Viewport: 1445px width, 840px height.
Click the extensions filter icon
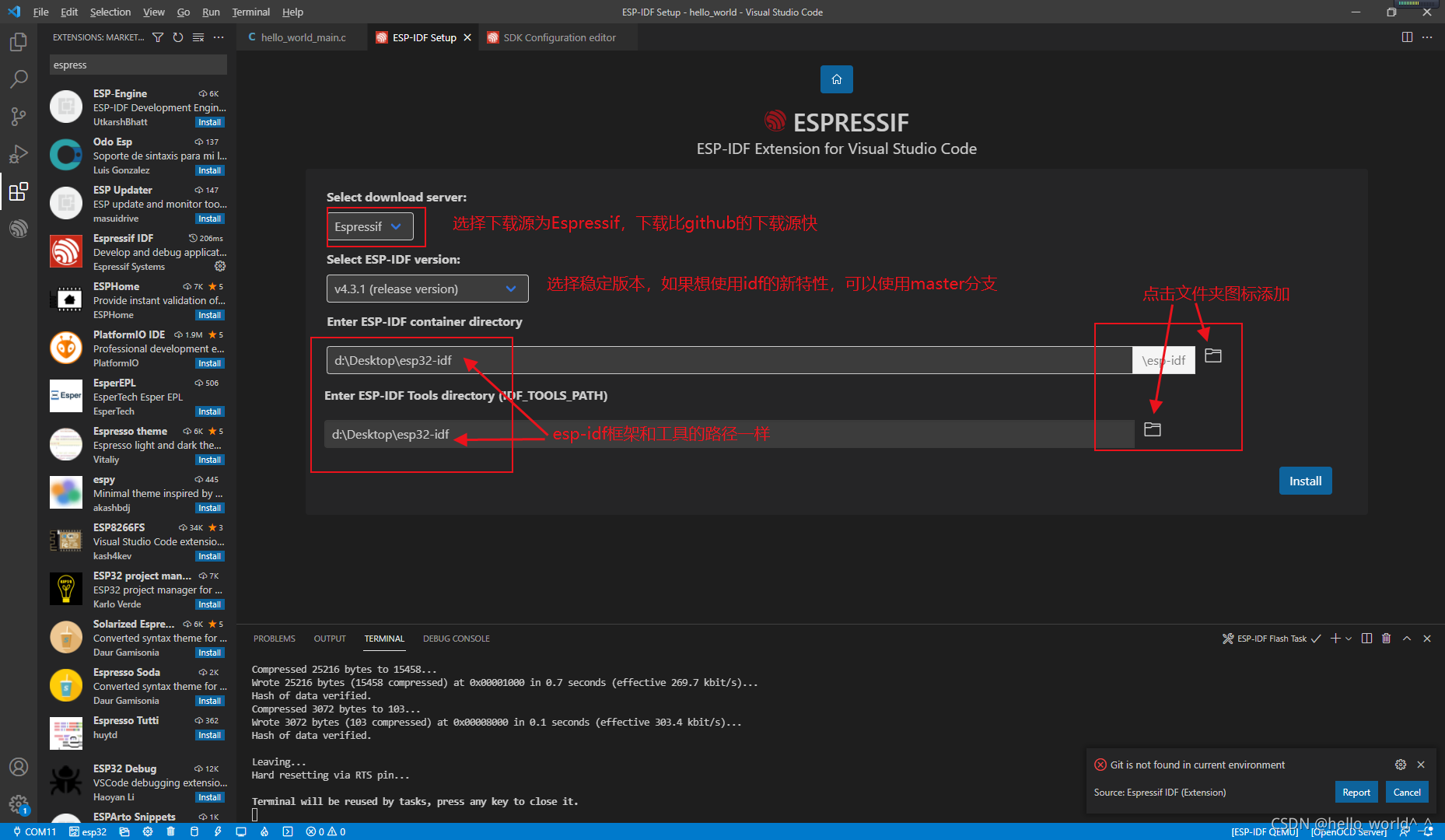[158, 37]
